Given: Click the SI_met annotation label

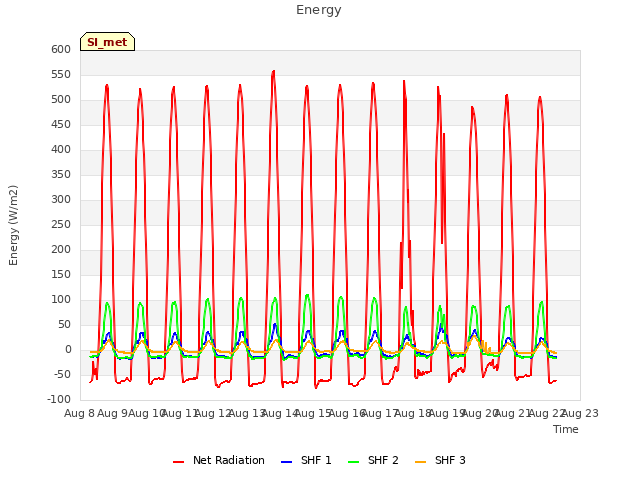Looking at the screenshot, I should coord(107,42).
